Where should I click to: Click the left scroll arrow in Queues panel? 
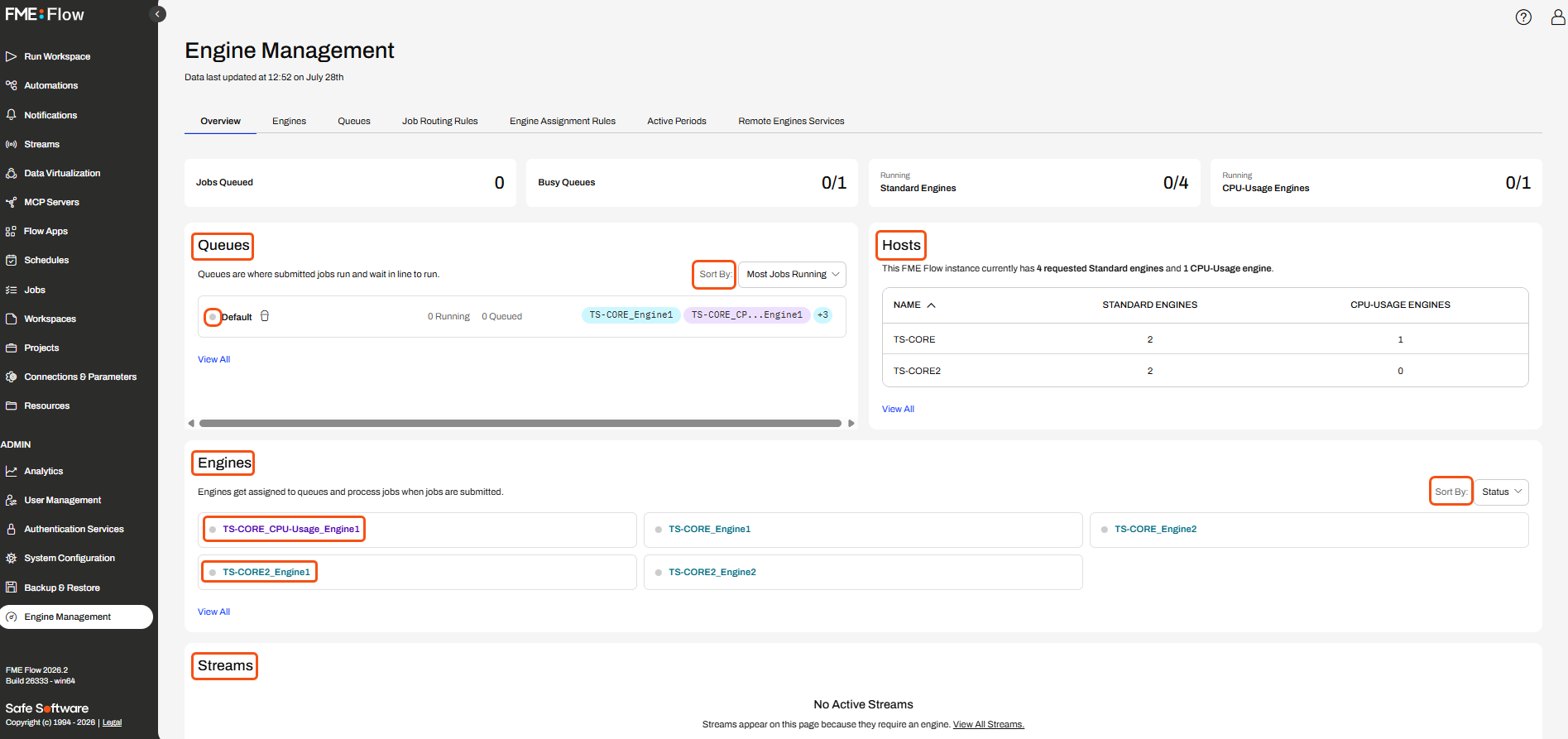191,423
